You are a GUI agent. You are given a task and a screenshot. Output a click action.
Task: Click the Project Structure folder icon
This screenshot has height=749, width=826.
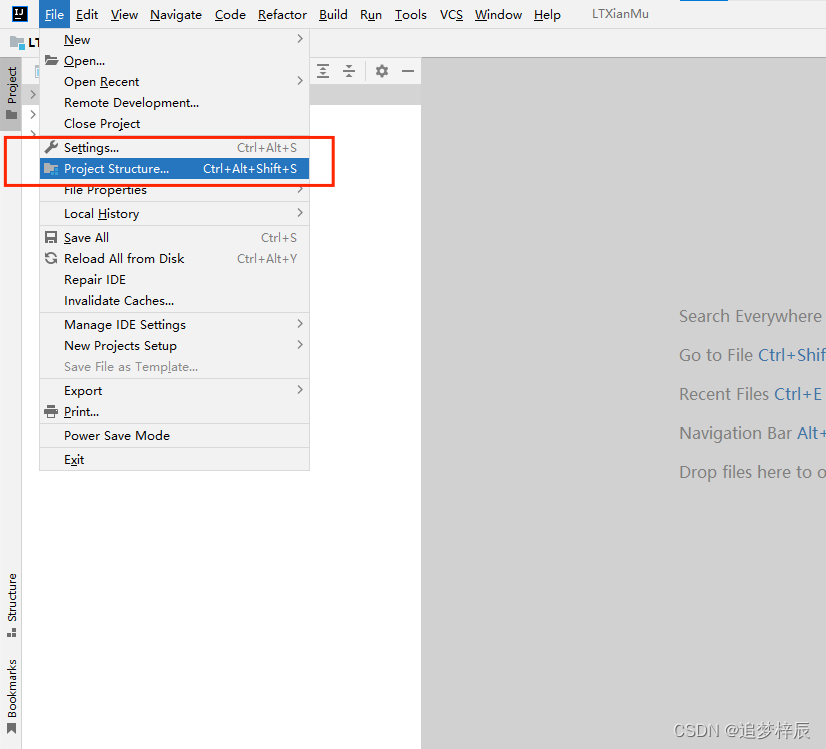(51, 169)
